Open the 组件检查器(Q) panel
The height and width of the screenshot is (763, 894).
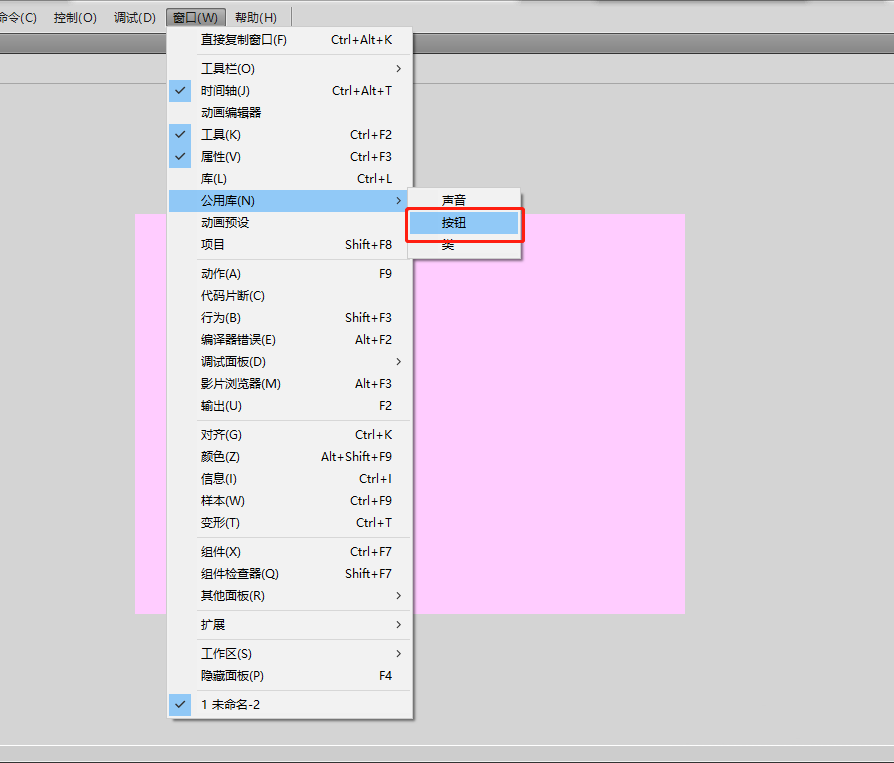pos(290,574)
